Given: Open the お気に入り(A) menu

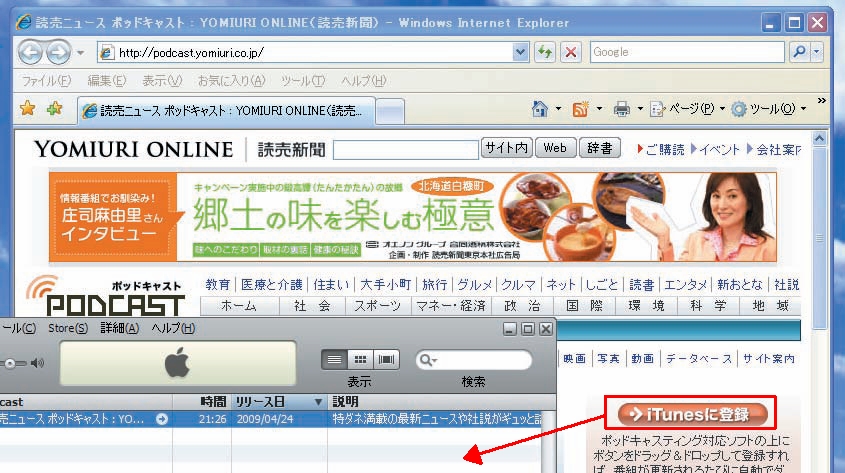Looking at the screenshot, I should pos(231,81).
